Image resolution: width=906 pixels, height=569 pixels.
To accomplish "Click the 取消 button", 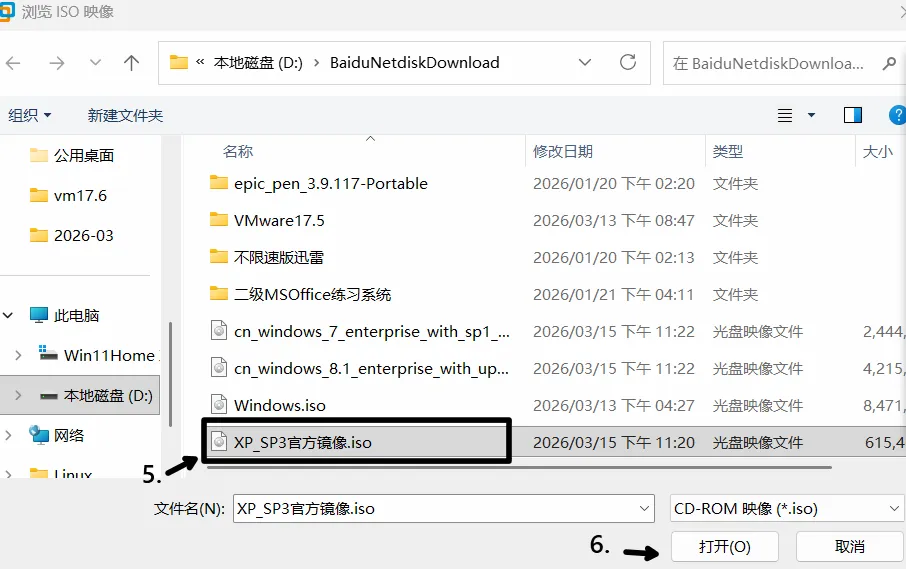I will pyautogui.click(x=849, y=546).
